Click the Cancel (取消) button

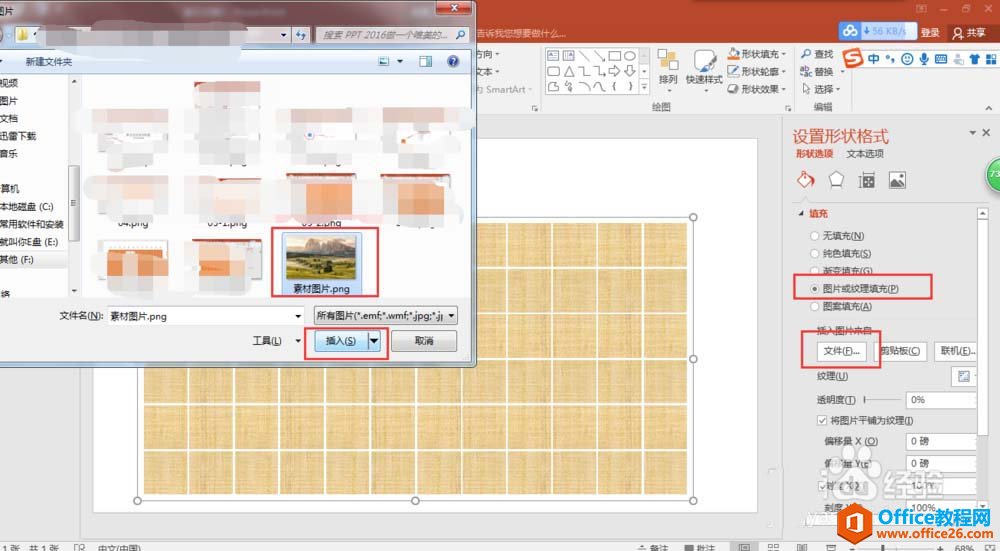pos(423,342)
